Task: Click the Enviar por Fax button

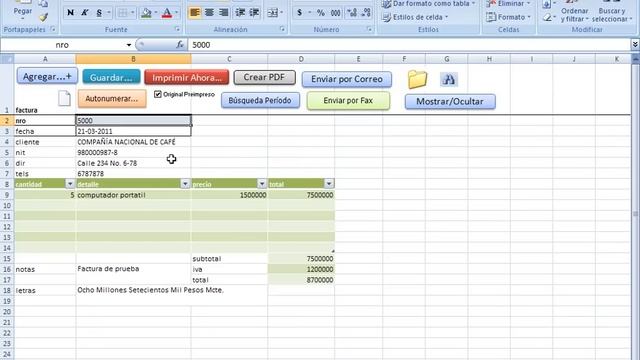Action: click(x=348, y=100)
